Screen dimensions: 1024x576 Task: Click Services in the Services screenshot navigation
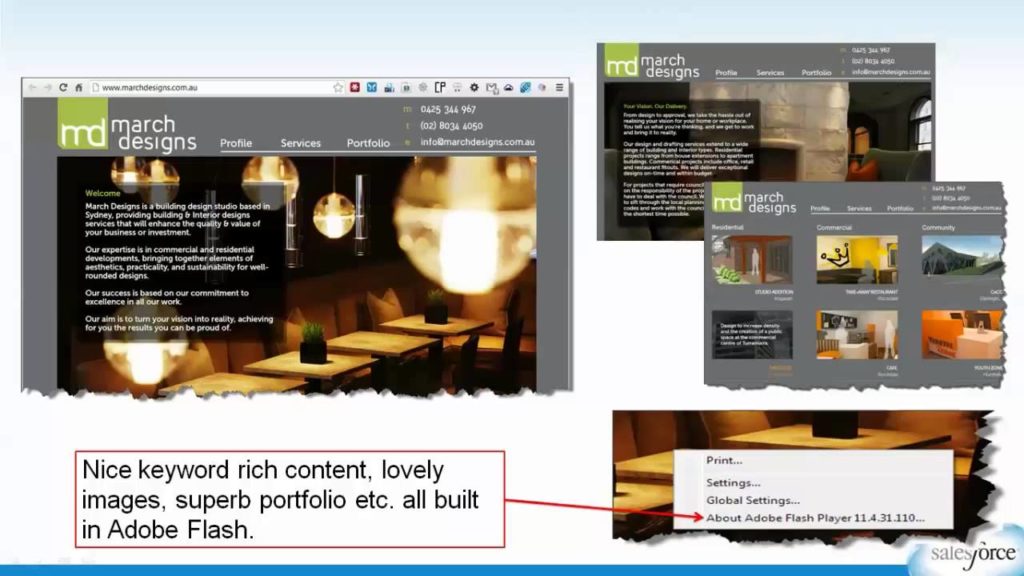[770, 72]
